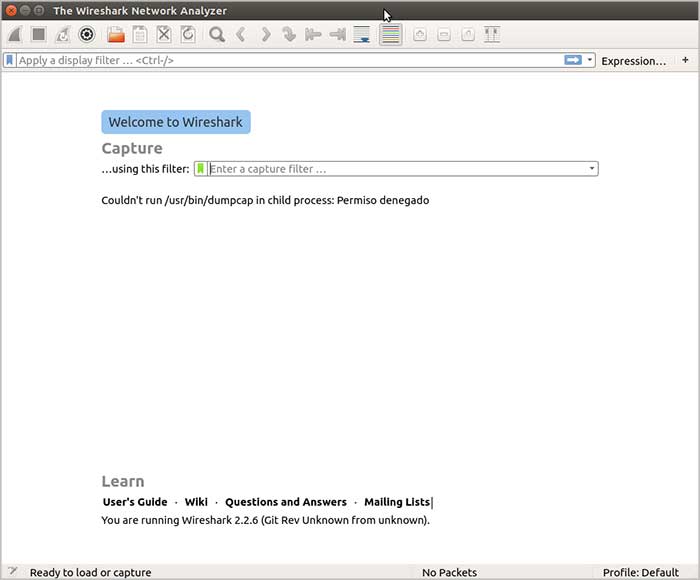Open display filter history dropdown
This screenshot has width=700, height=580.
pos(590,60)
